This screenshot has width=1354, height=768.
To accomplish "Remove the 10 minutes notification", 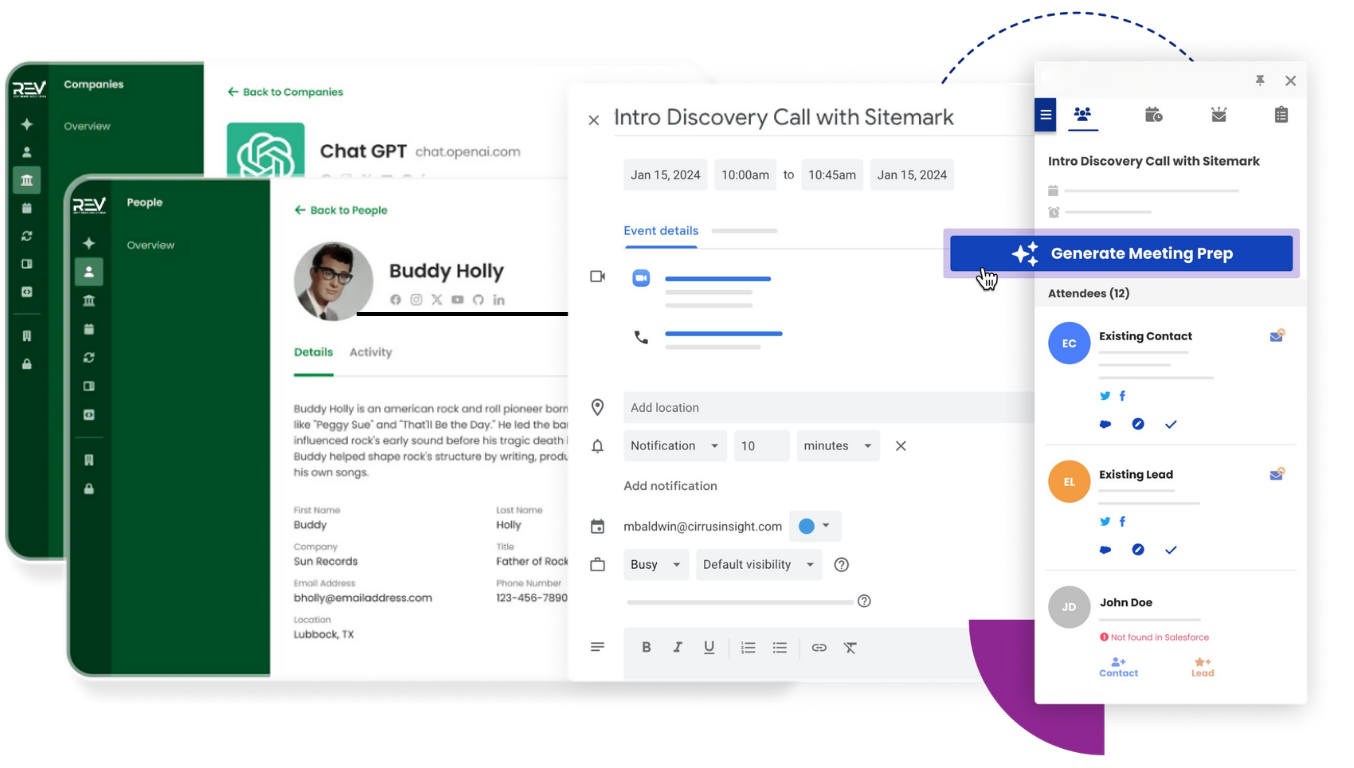I will (901, 446).
